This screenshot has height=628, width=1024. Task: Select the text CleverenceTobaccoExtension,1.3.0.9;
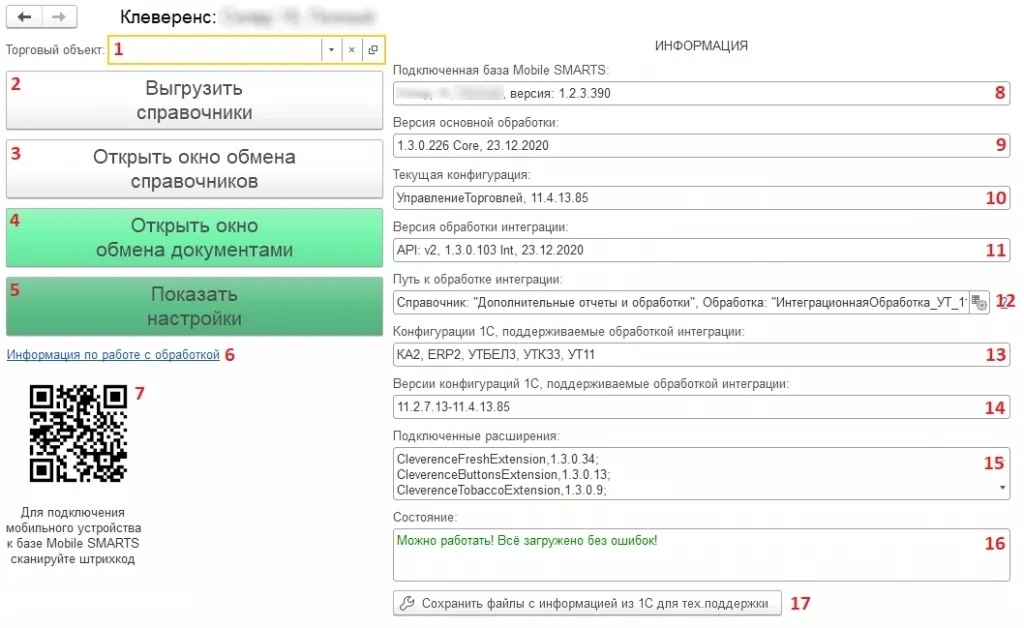tap(502, 490)
